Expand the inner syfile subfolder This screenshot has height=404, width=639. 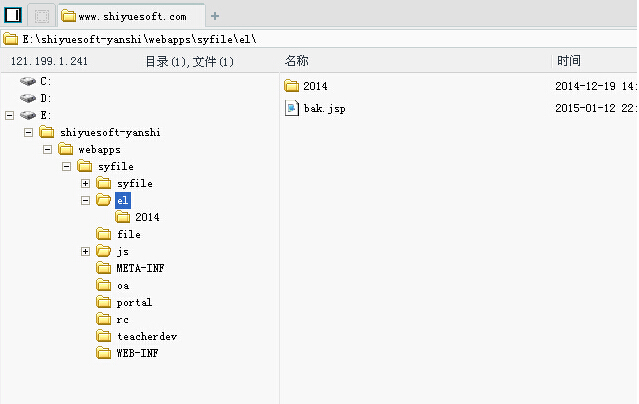click(85, 183)
